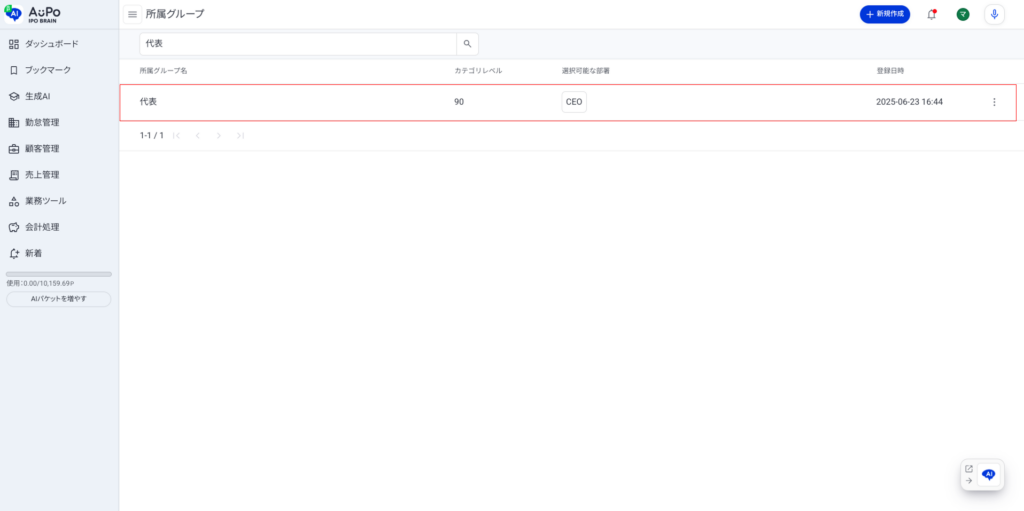Open the AI chat bubble assistant
This screenshot has height=511, width=1024.
click(989, 474)
